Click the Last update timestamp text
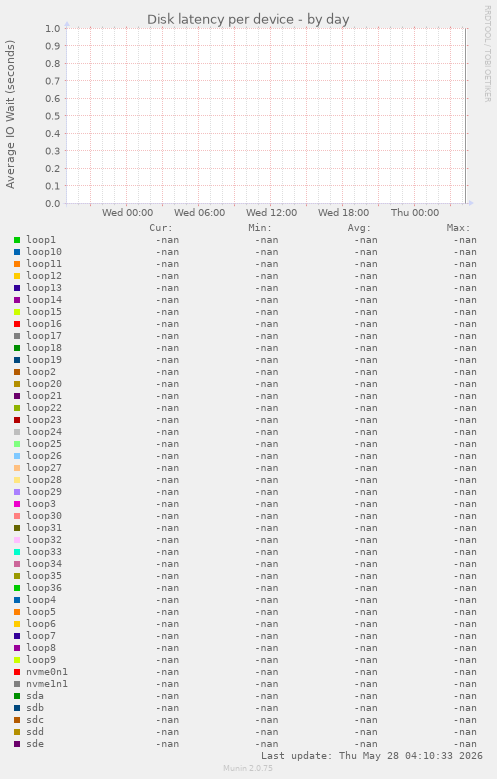Screen dimensions: 497x779 coord(372,756)
